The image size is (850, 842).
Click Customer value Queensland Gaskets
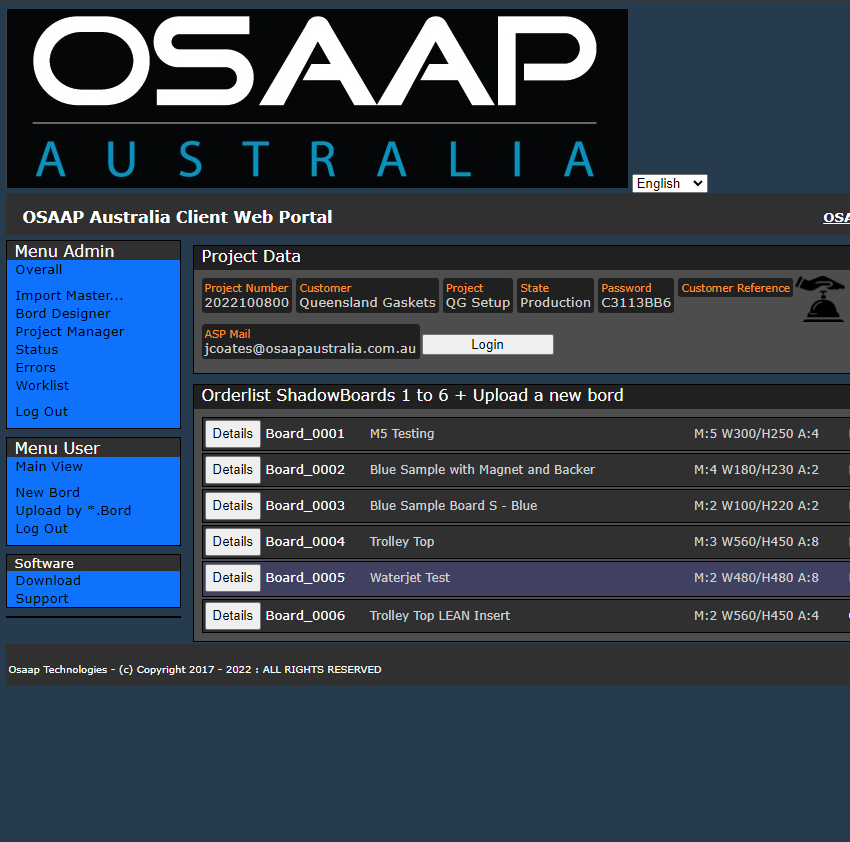coord(368,303)
